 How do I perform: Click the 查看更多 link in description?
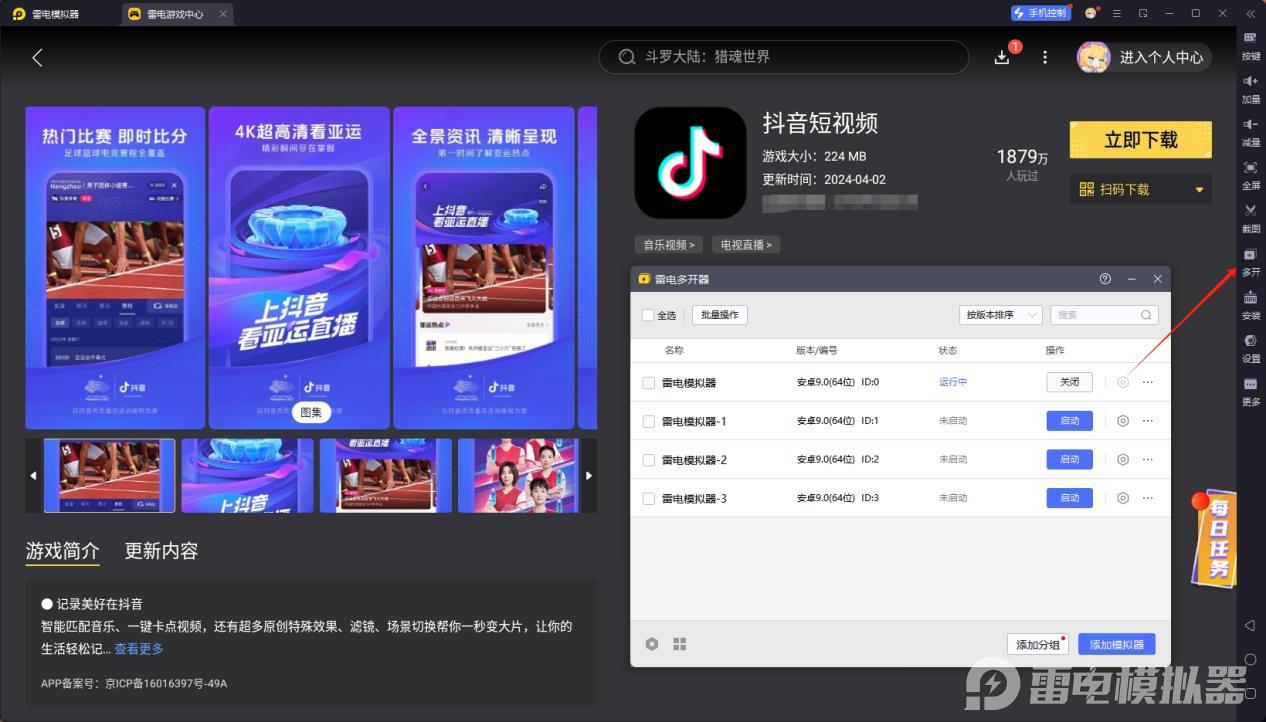(139, 649)
